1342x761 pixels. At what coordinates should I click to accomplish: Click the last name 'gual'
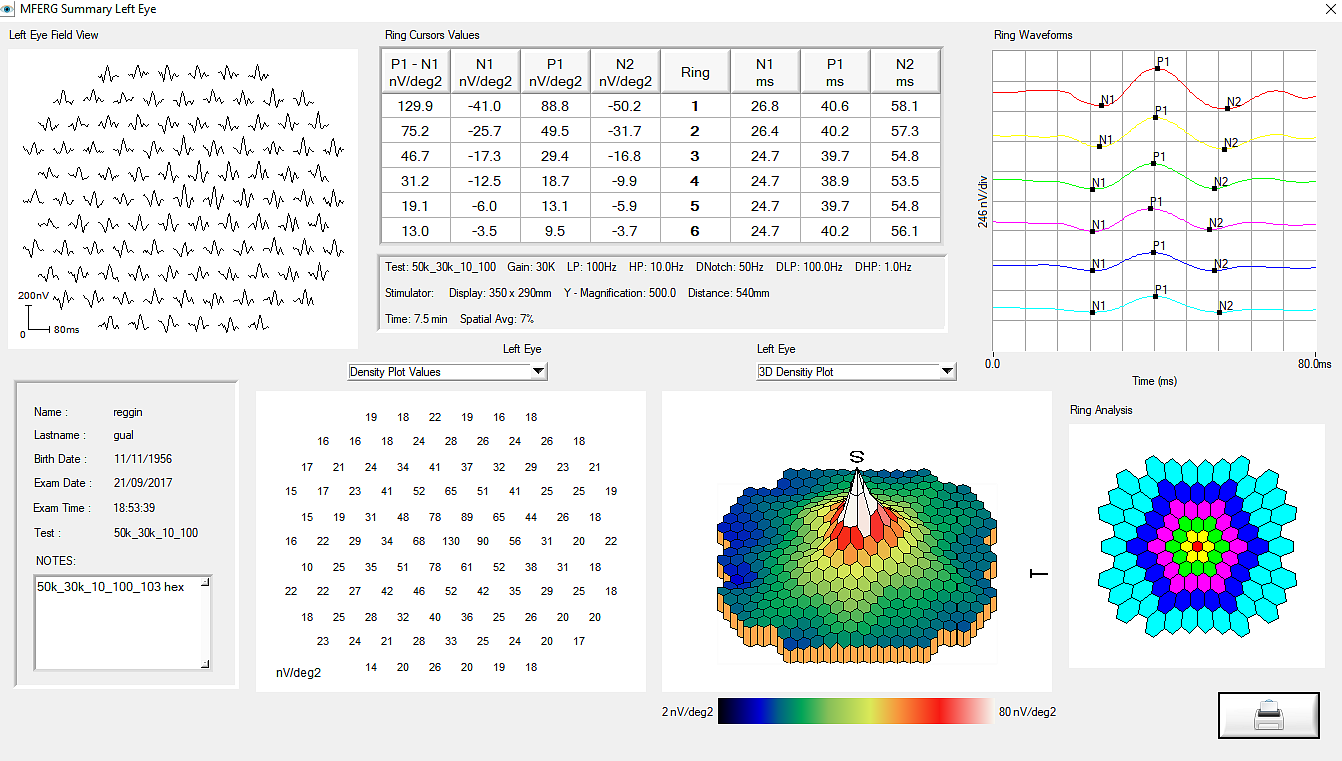point(123,435)
